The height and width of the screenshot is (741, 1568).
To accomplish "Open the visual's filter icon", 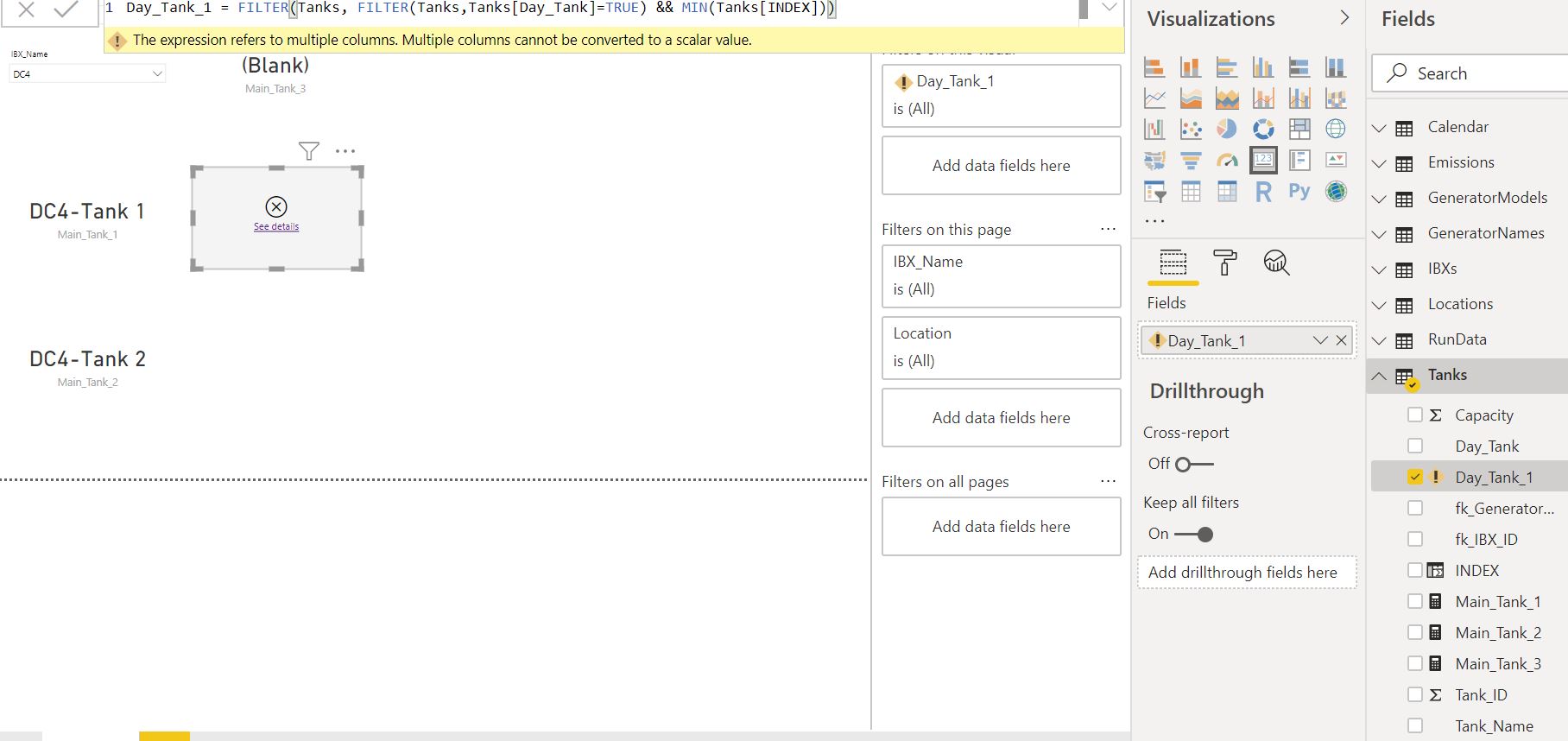I will 308,151.
